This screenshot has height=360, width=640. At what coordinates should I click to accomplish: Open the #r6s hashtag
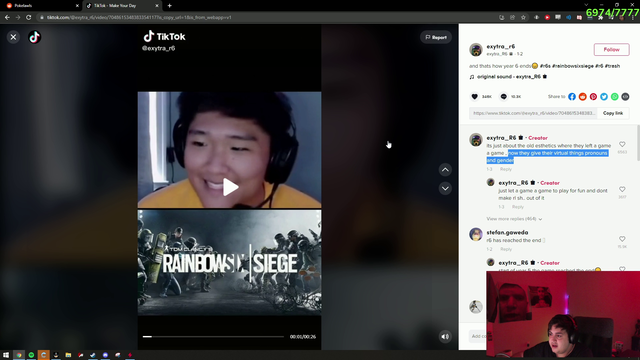545,66
